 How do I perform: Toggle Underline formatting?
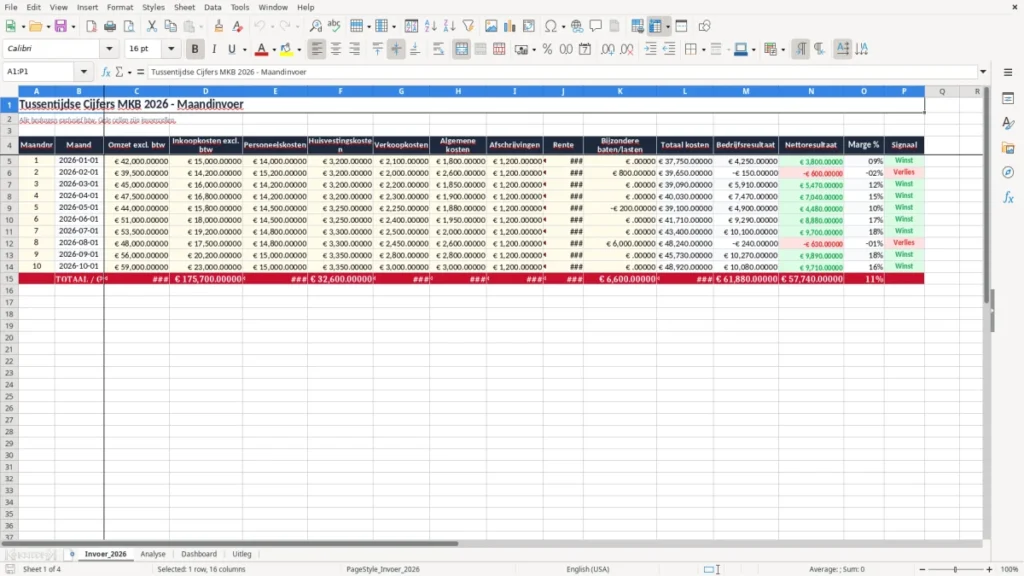(231, 49)
